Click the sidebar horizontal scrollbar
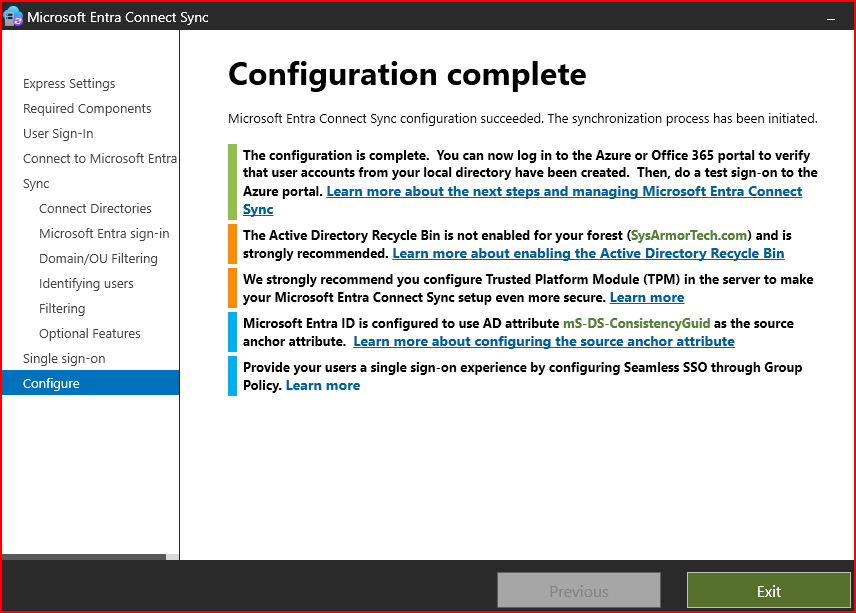This screenshot has width=856, height=613. pyautogui.click(x=84, y=557)
